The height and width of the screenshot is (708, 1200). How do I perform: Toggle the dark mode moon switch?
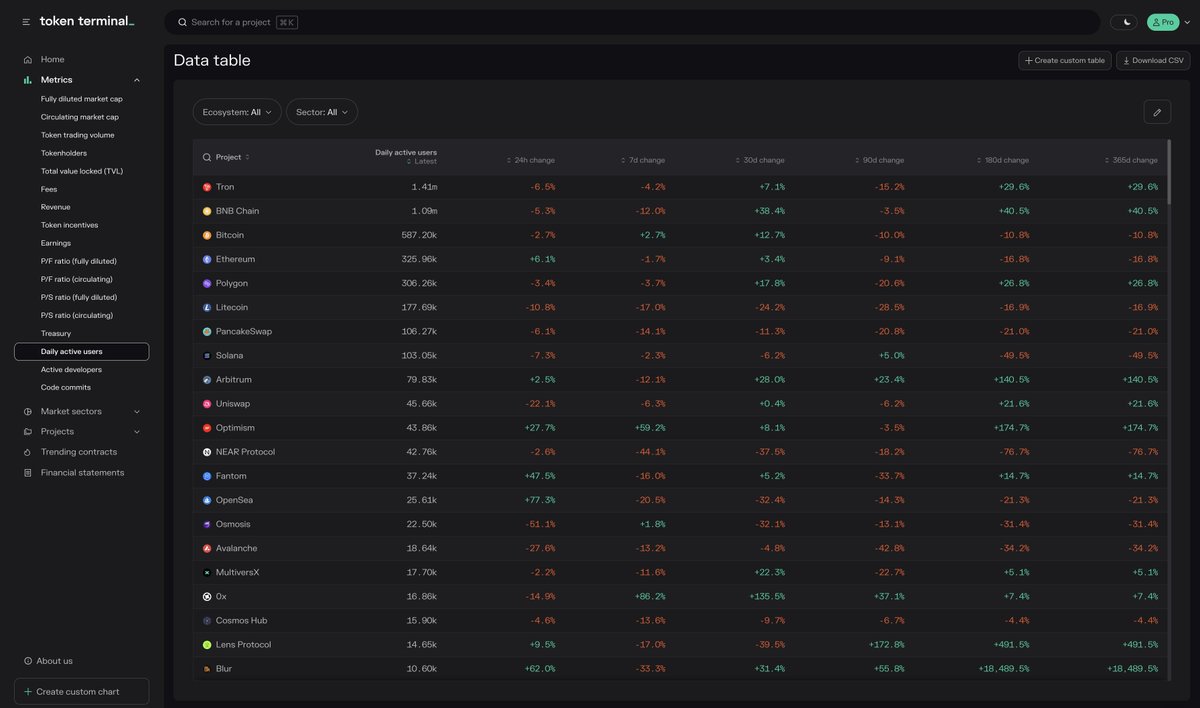(1124, 22)
